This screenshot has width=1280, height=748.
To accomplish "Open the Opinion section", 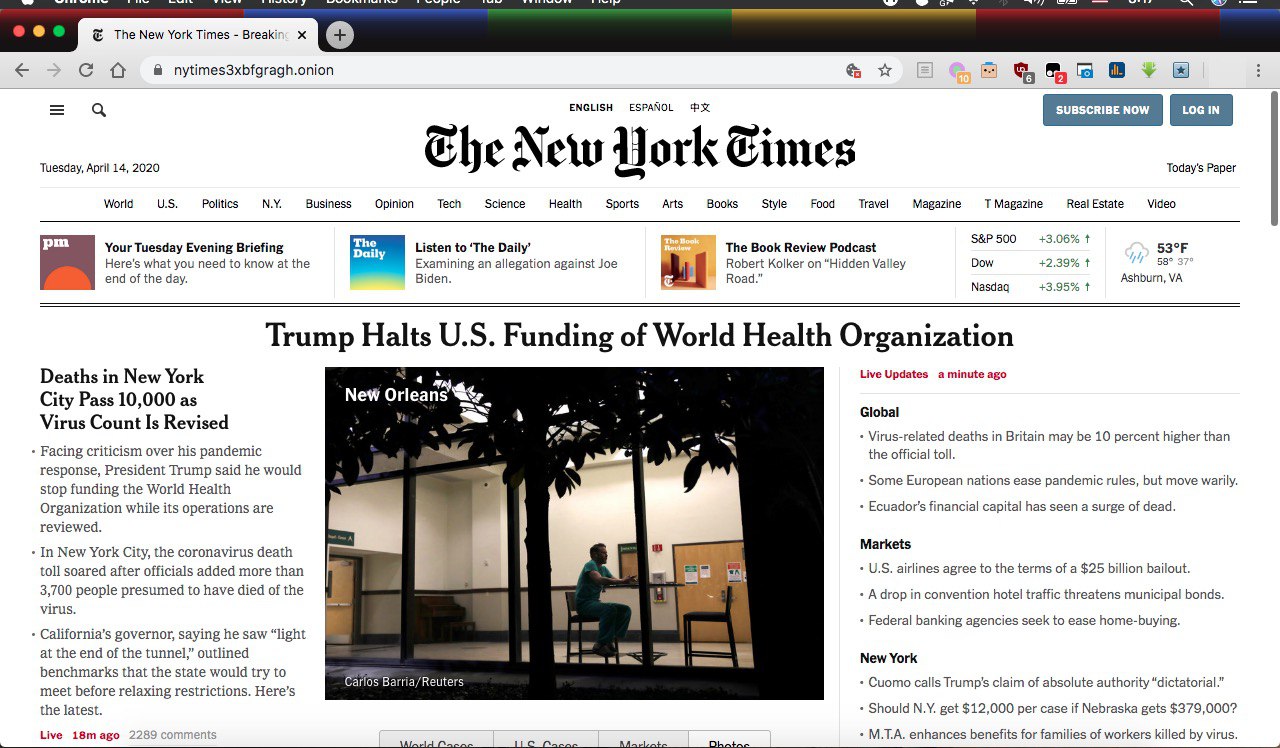I will (394, 204).
